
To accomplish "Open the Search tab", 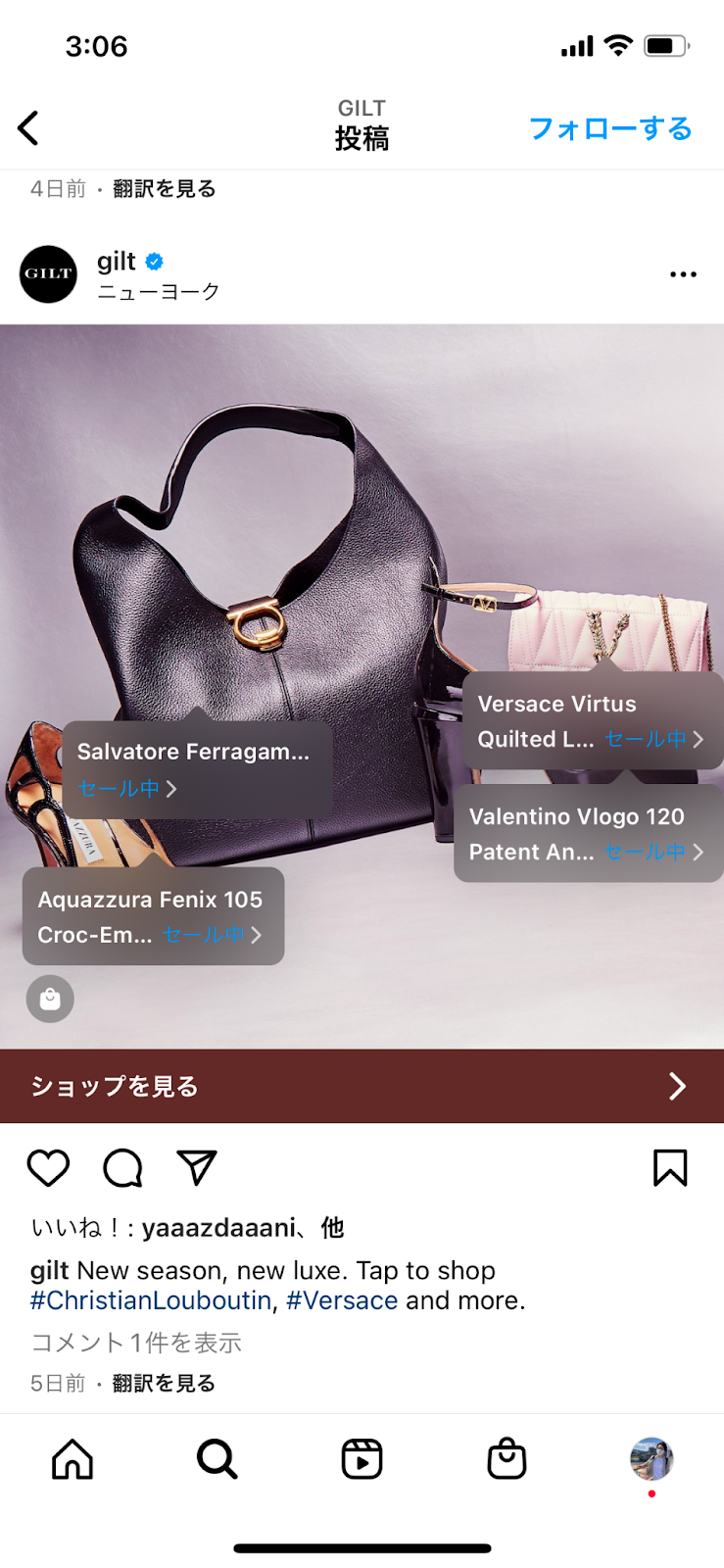I will pos(217,1459).
